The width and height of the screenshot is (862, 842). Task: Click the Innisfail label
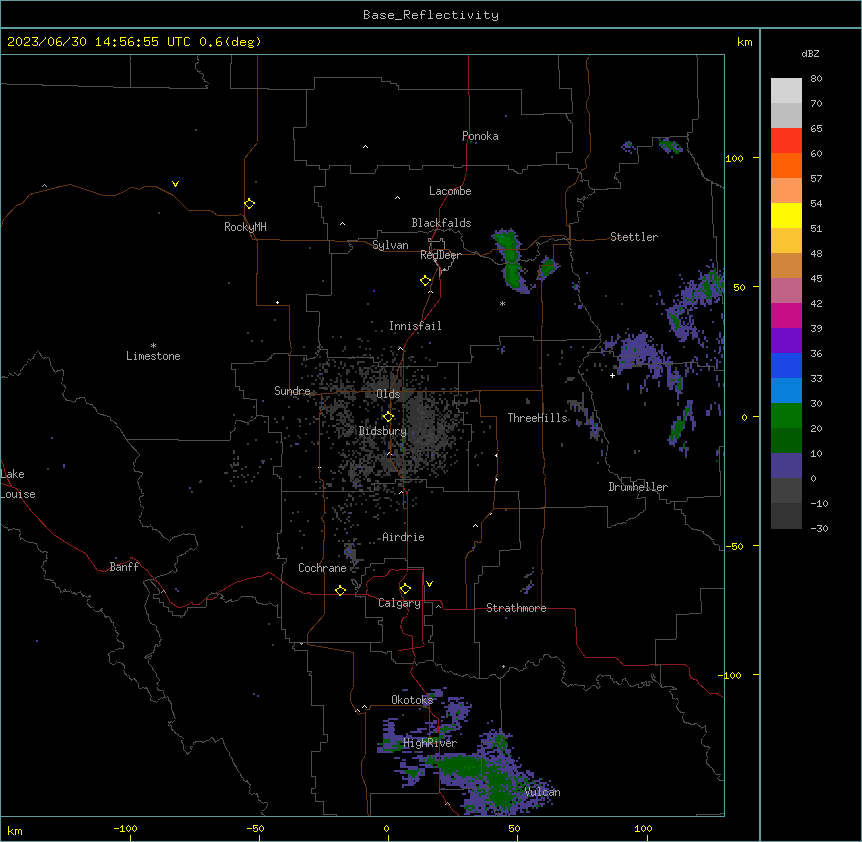(415, 326)
